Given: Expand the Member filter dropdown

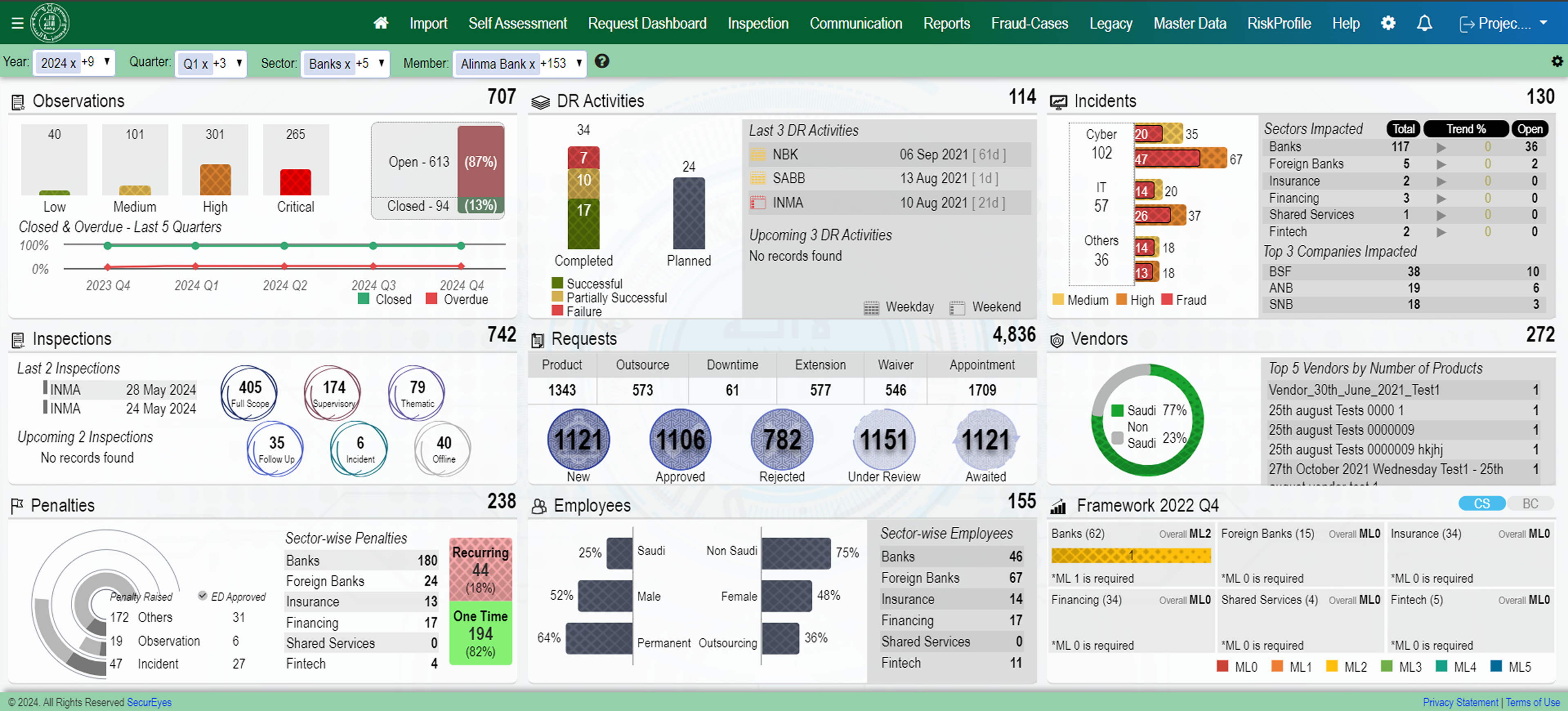Looking at the screenshot, I should [579, 63].
